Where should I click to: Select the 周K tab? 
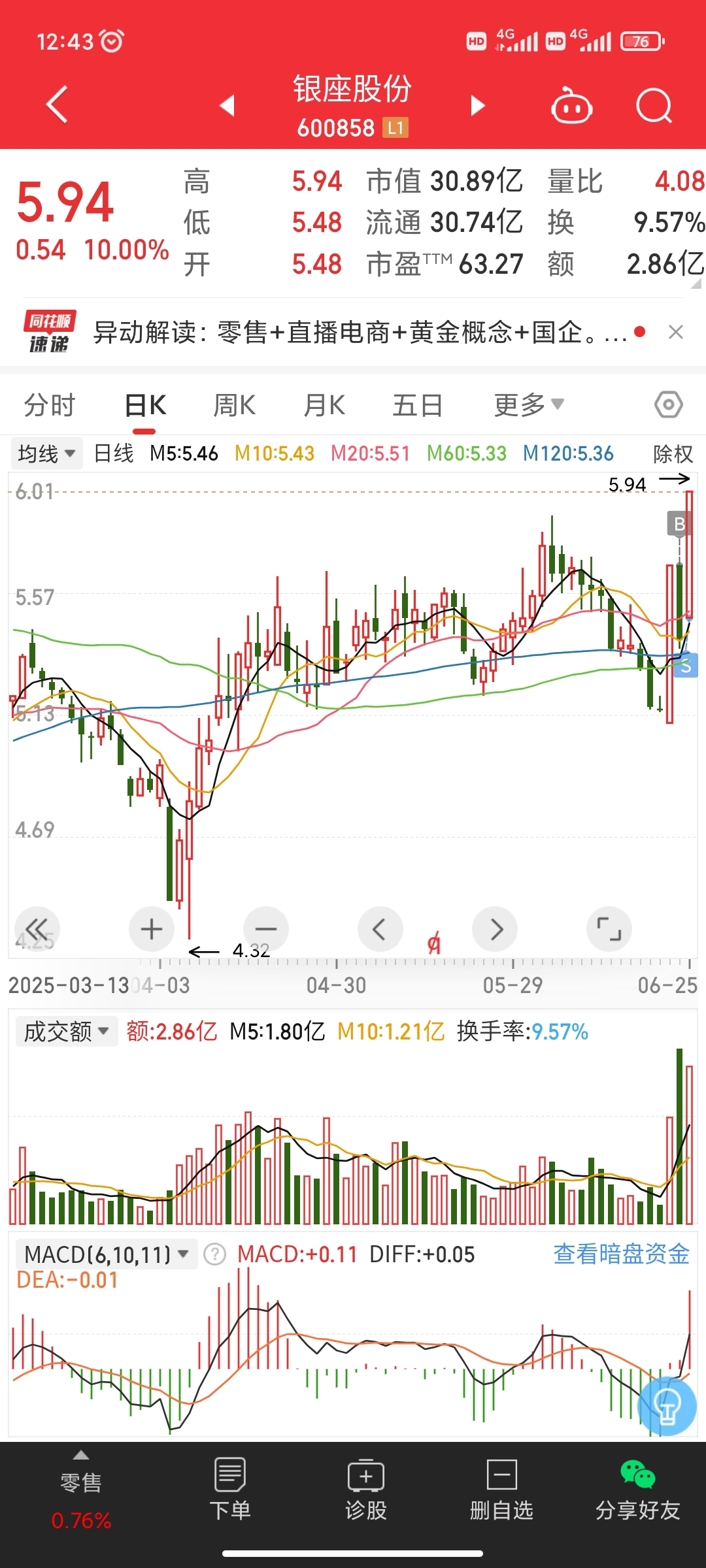pyautogui.click(x=234, y=405)
